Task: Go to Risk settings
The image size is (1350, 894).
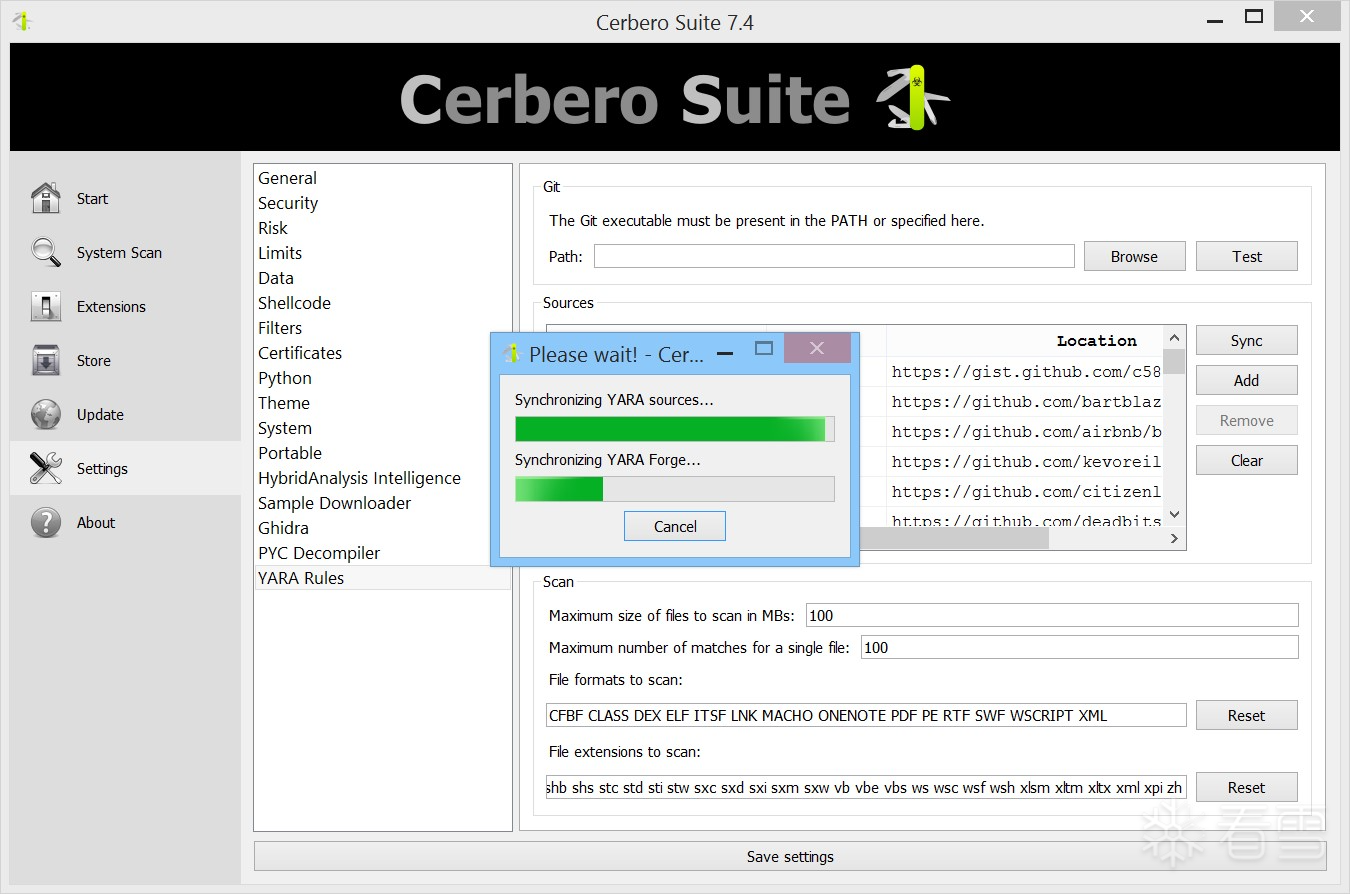Action: (x=382, y=228)
